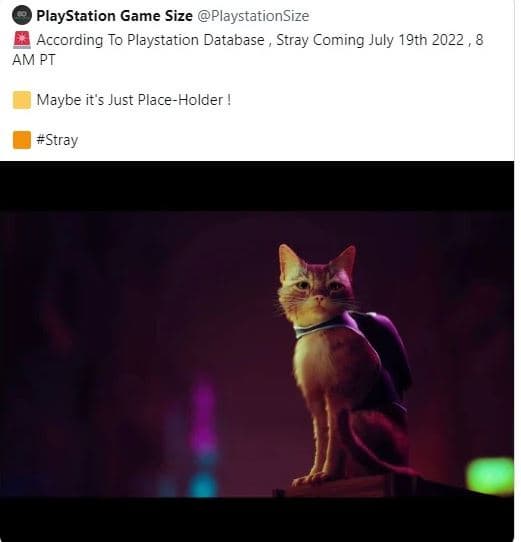Click the black bar above the cat scene
The width and height of the screenshot is (521, 542).
[257, 186]
